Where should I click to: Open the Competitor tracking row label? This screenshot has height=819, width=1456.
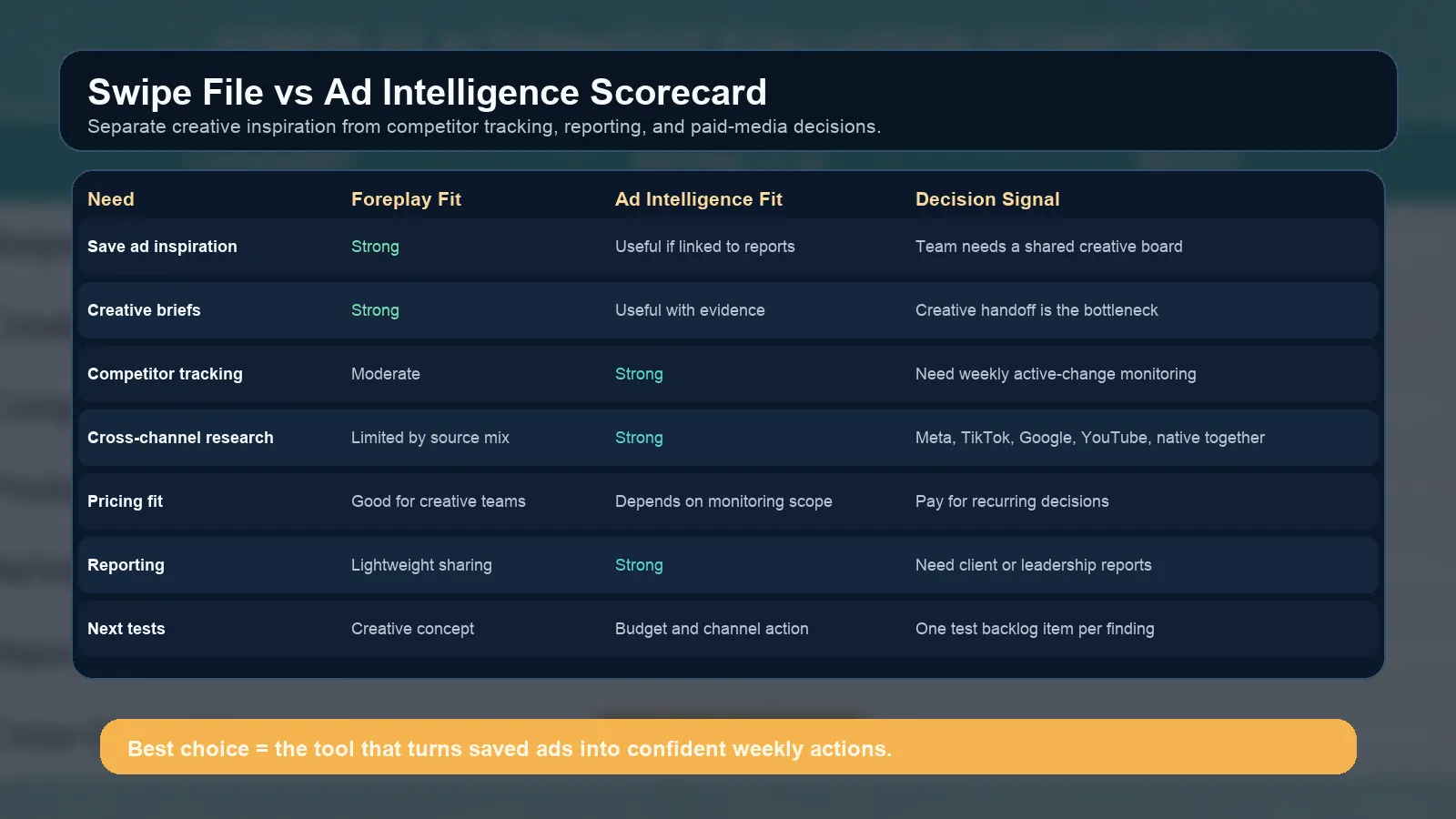[x=165, y=374]
